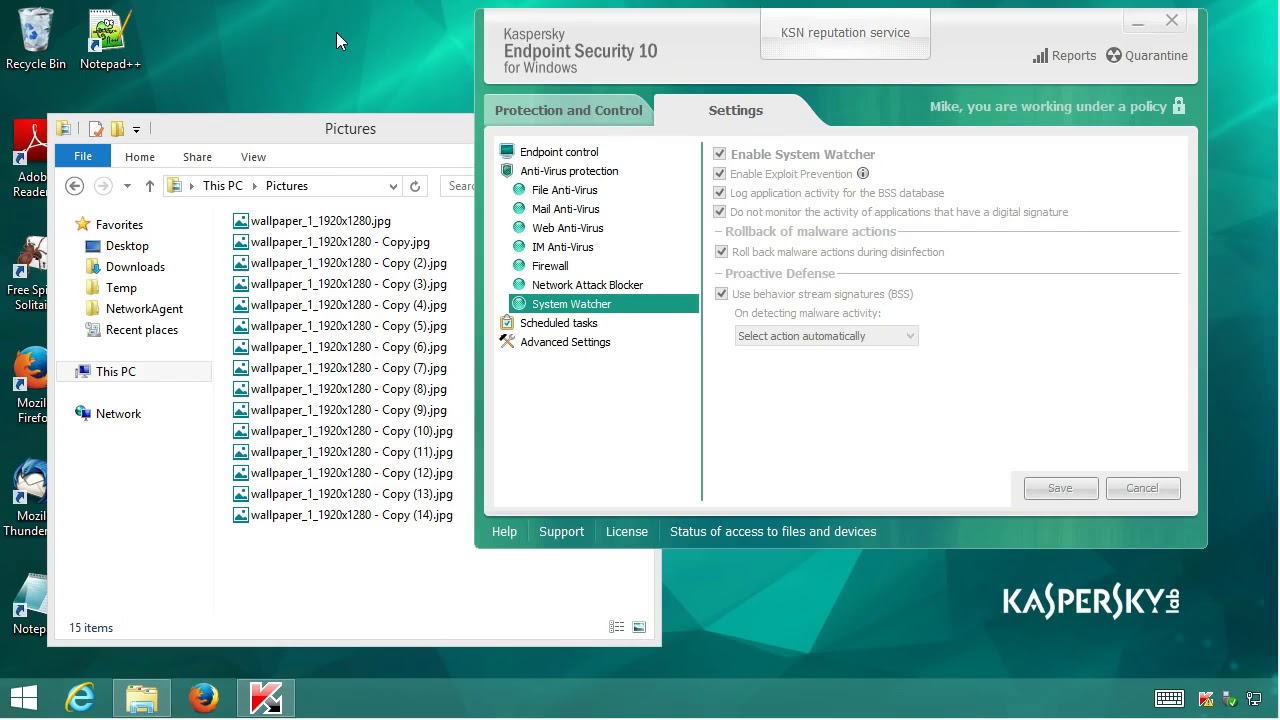
Task: Toggle Enable System Watcher checkbox
Action: pos(719,154)
